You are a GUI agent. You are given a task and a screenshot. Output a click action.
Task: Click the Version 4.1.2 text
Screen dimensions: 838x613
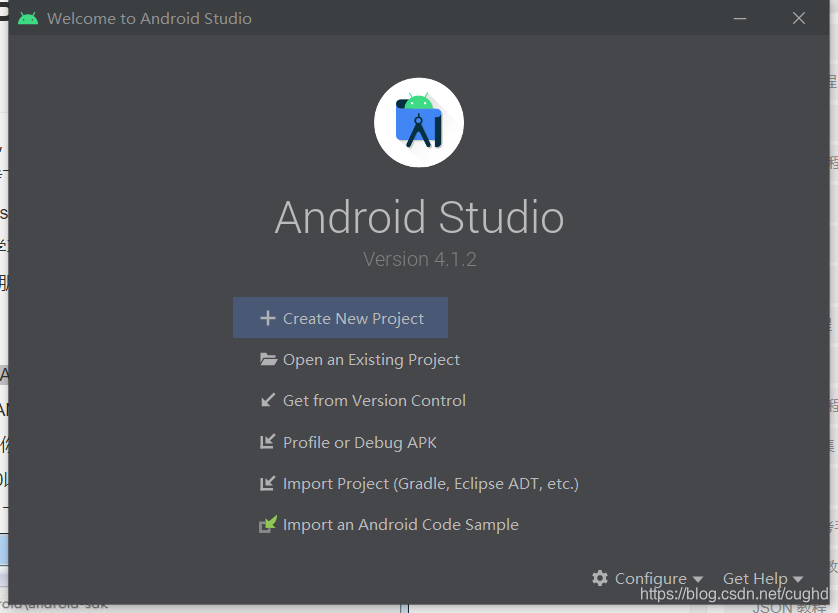click(420, 259)
